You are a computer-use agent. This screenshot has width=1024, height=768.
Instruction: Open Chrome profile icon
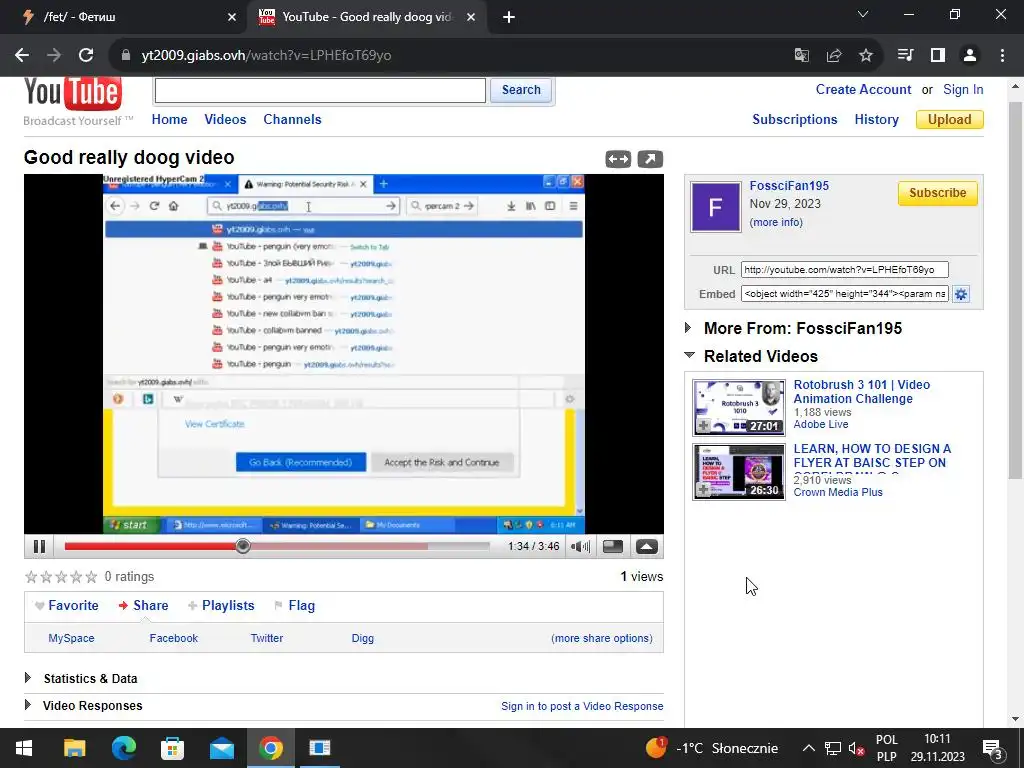tap(970, 56)
